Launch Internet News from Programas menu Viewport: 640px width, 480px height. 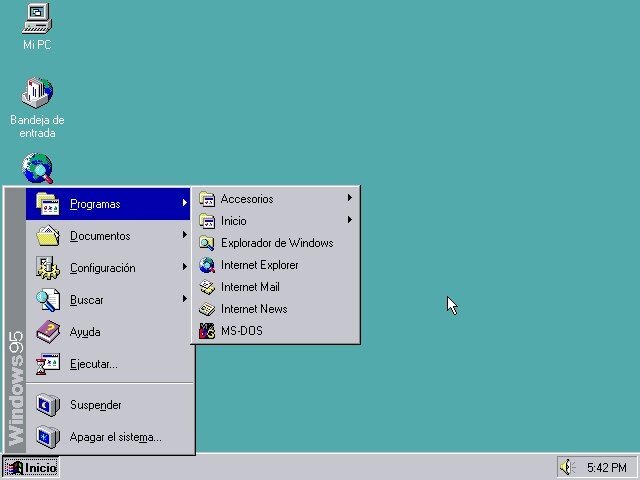point(276,309)
